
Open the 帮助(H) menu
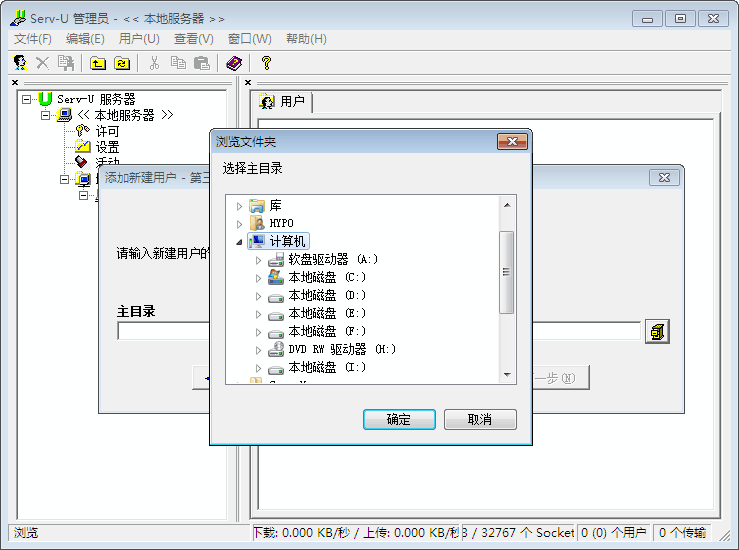[x=306, y=39]
